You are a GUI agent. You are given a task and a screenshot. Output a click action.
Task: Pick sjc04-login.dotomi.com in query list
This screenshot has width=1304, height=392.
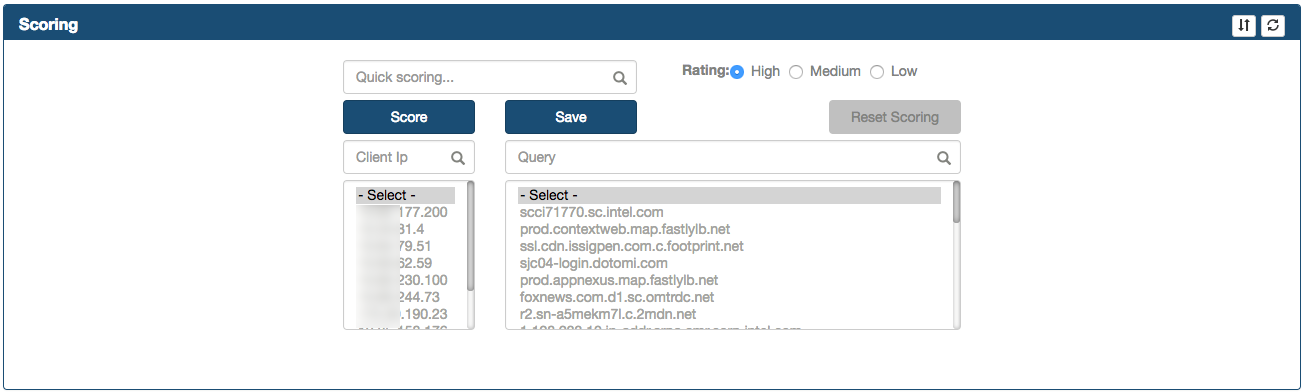(x=594, y=263)
